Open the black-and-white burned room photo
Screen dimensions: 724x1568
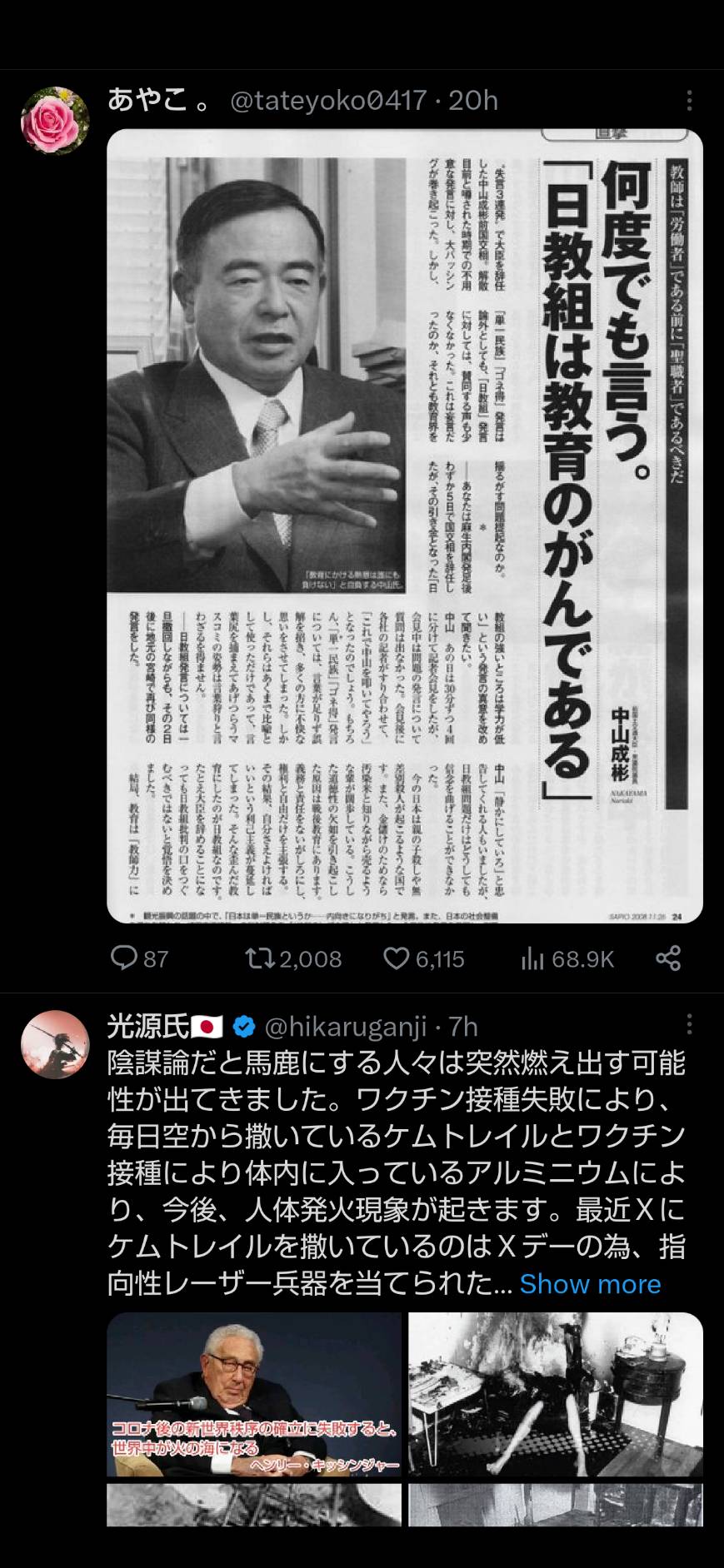coord(556,1395)
